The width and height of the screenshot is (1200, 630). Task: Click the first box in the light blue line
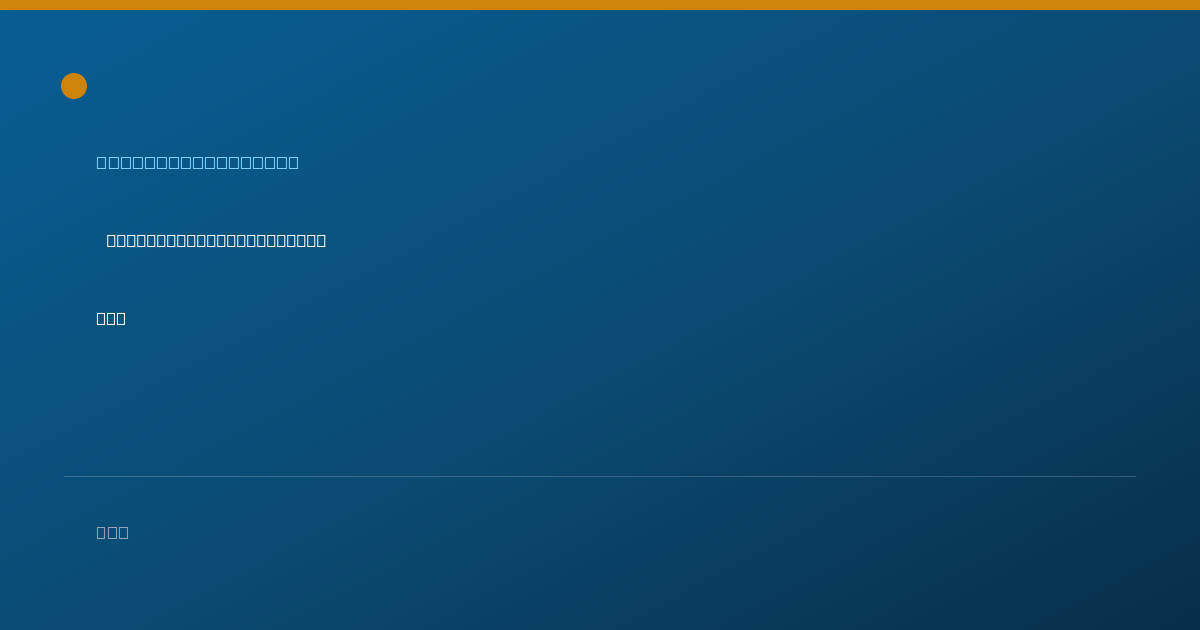101,162
